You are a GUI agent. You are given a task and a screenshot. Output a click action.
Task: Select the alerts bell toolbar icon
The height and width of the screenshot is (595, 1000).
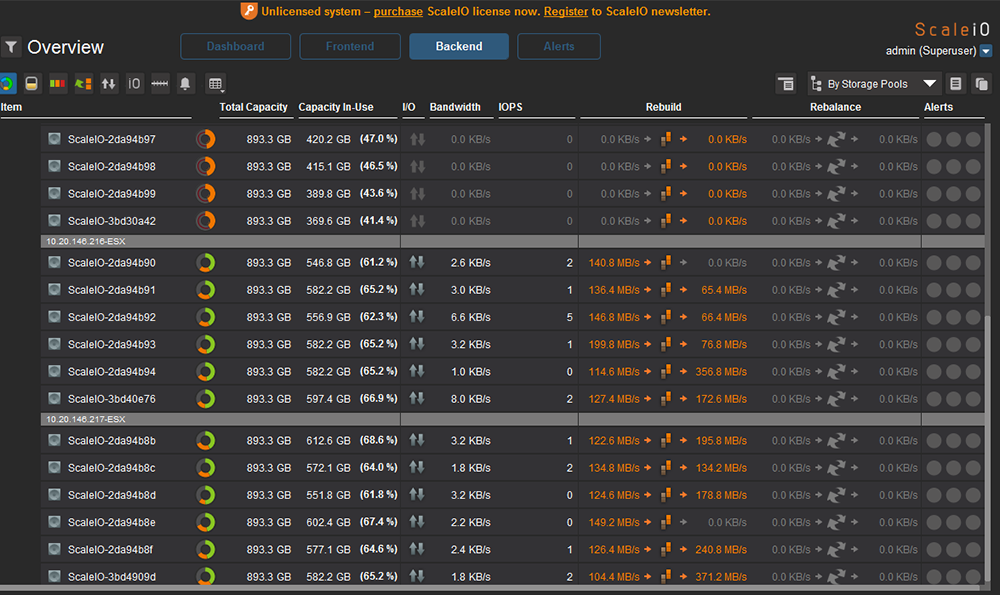pyautogui.click(x=185, y=84)
